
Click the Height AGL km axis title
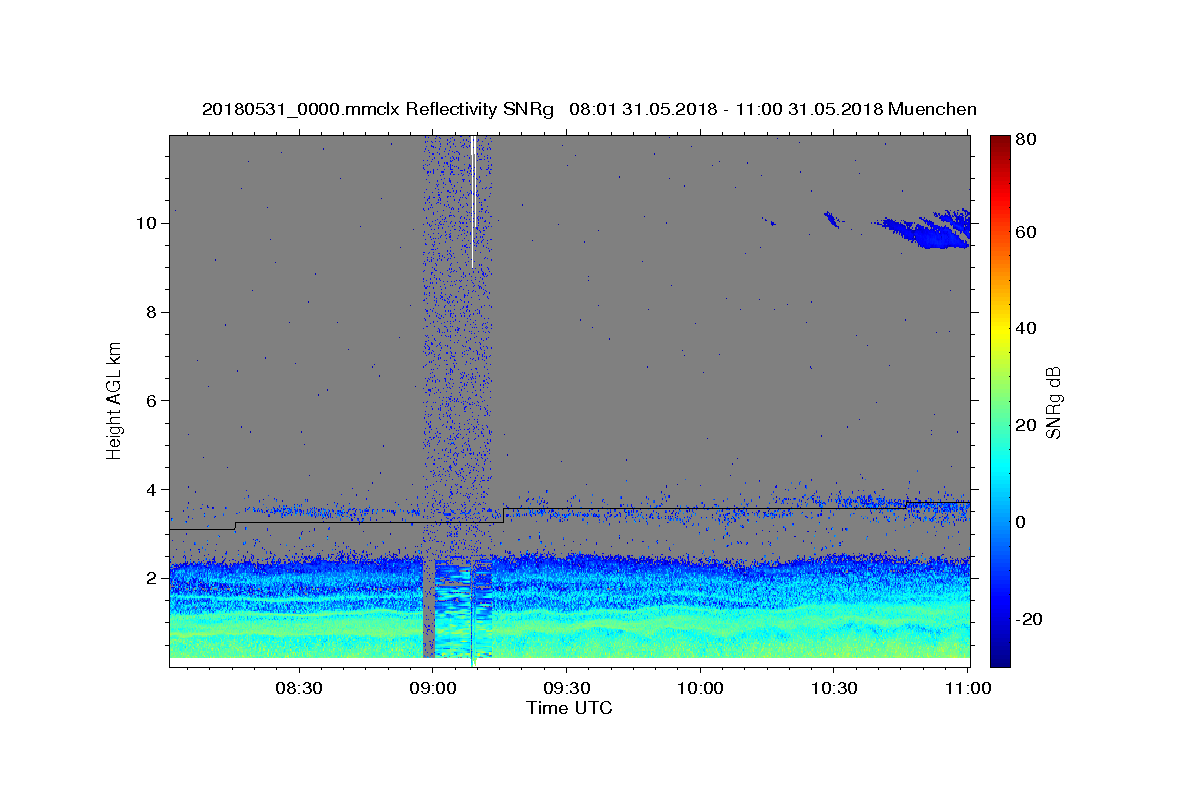[115, 401]
